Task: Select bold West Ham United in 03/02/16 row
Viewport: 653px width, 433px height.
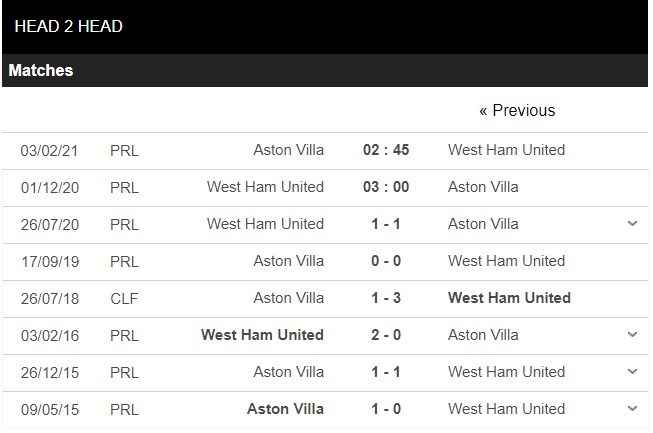Action: [x=262, y=335]
